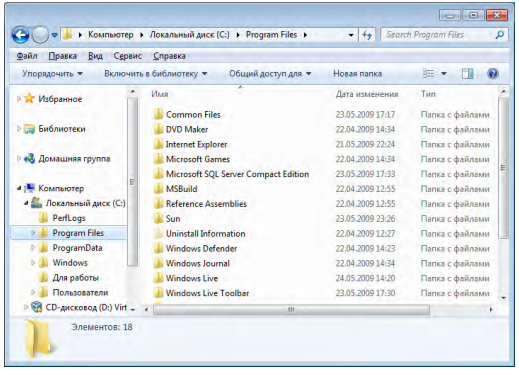
Task: Select Windows Live Toolbar folder name
Action: 207,293
